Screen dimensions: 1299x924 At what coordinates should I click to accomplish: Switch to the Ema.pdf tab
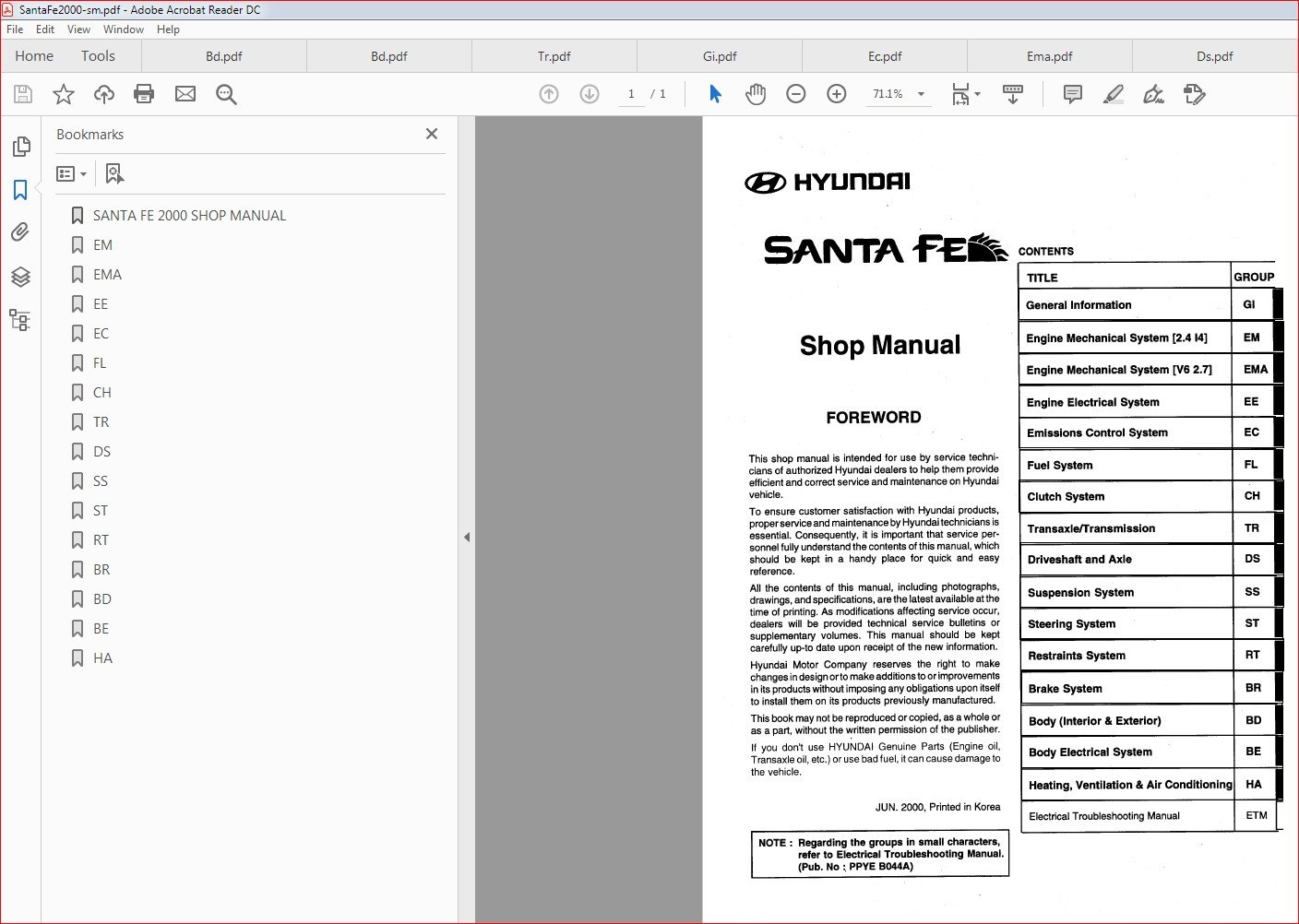(1050, 56)
